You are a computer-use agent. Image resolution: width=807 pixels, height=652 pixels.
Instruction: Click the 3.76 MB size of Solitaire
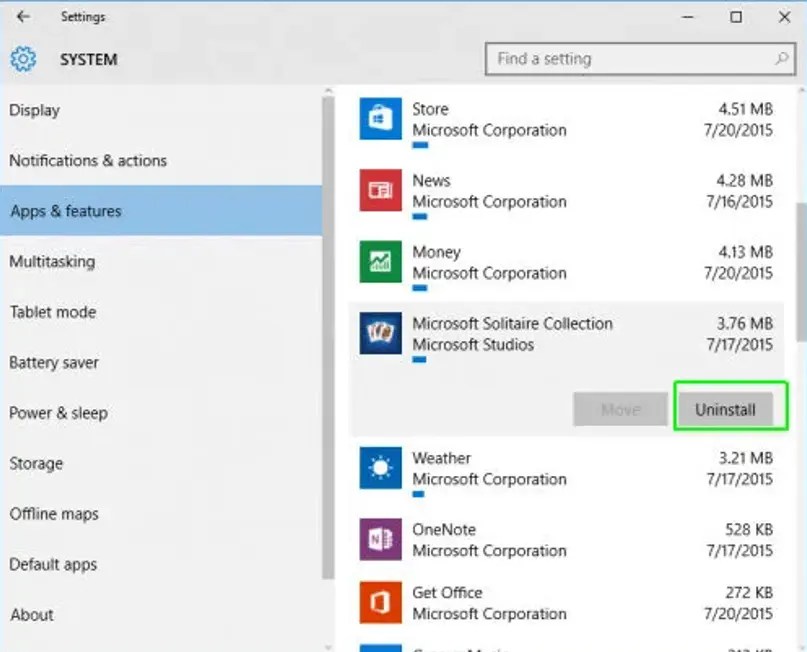click(745, 324)
